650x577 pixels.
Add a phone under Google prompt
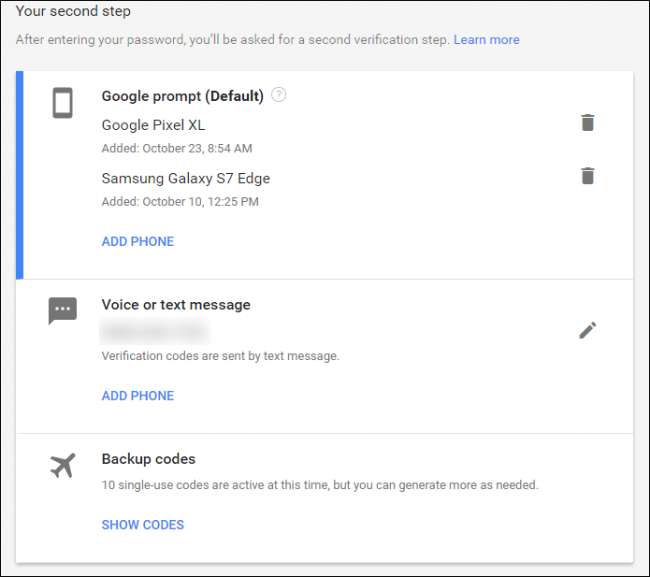coord(138,241)
